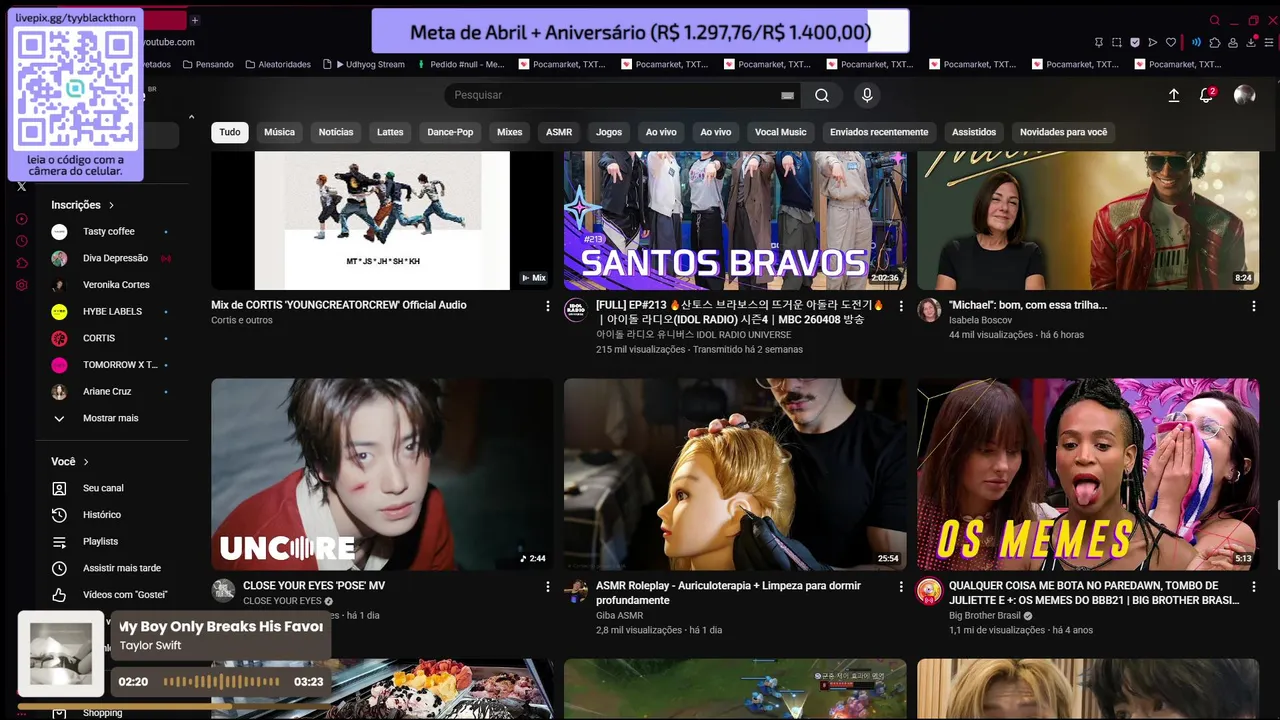Open Aleatoridades bookmarks folder
The height and width of the screenshot is (720, 1280).
point(277,64)
